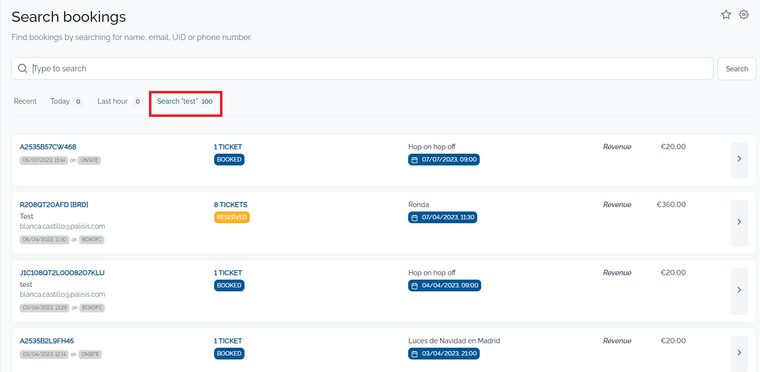Click the Ronda product name

(419, 205)
